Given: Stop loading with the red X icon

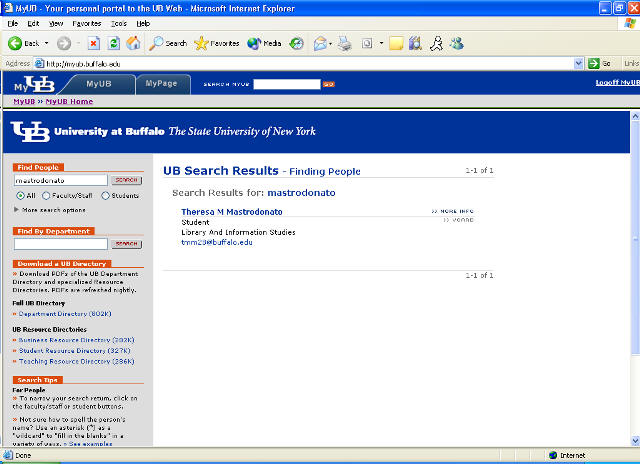Looking at the screenshot, I should coord(94,43).
